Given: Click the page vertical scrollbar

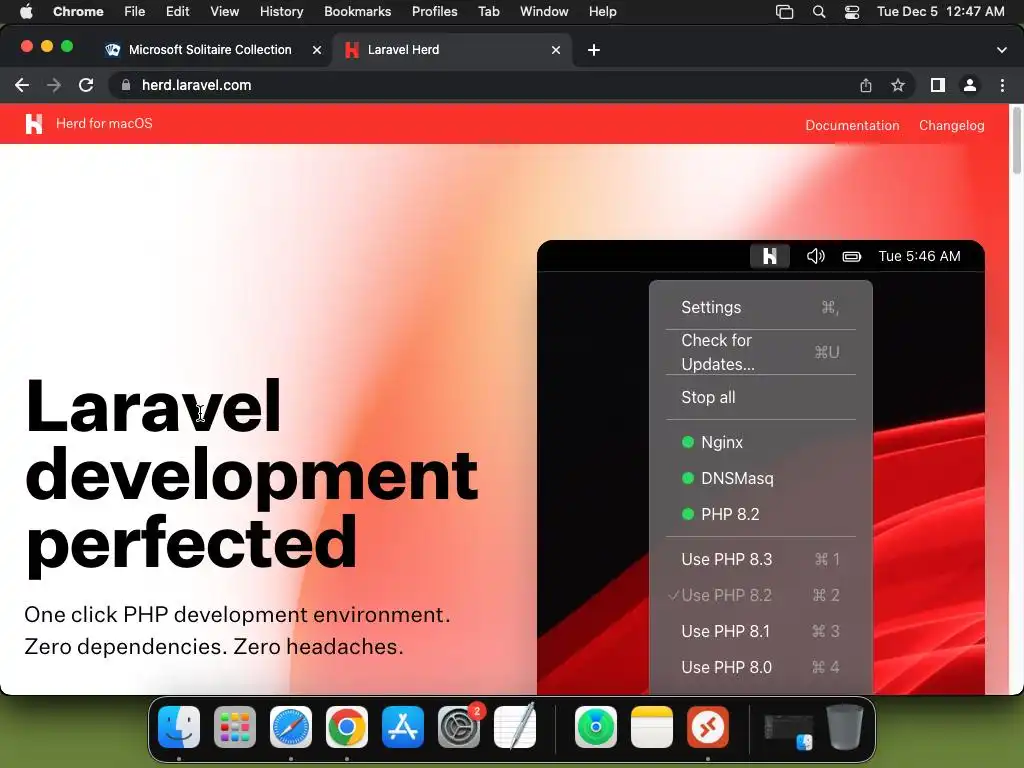Looking at the screenshot, I should coord(1016,140).
